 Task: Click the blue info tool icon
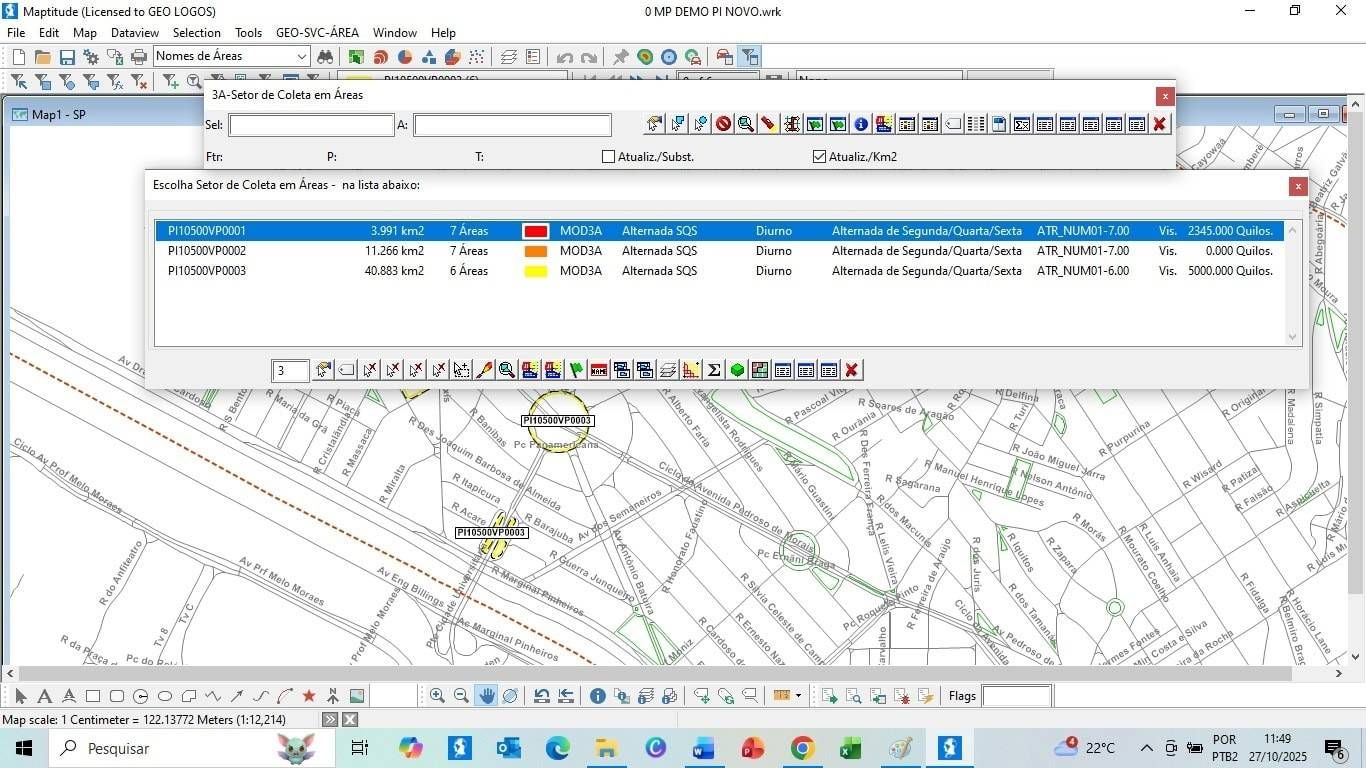[x=597, y=696]
